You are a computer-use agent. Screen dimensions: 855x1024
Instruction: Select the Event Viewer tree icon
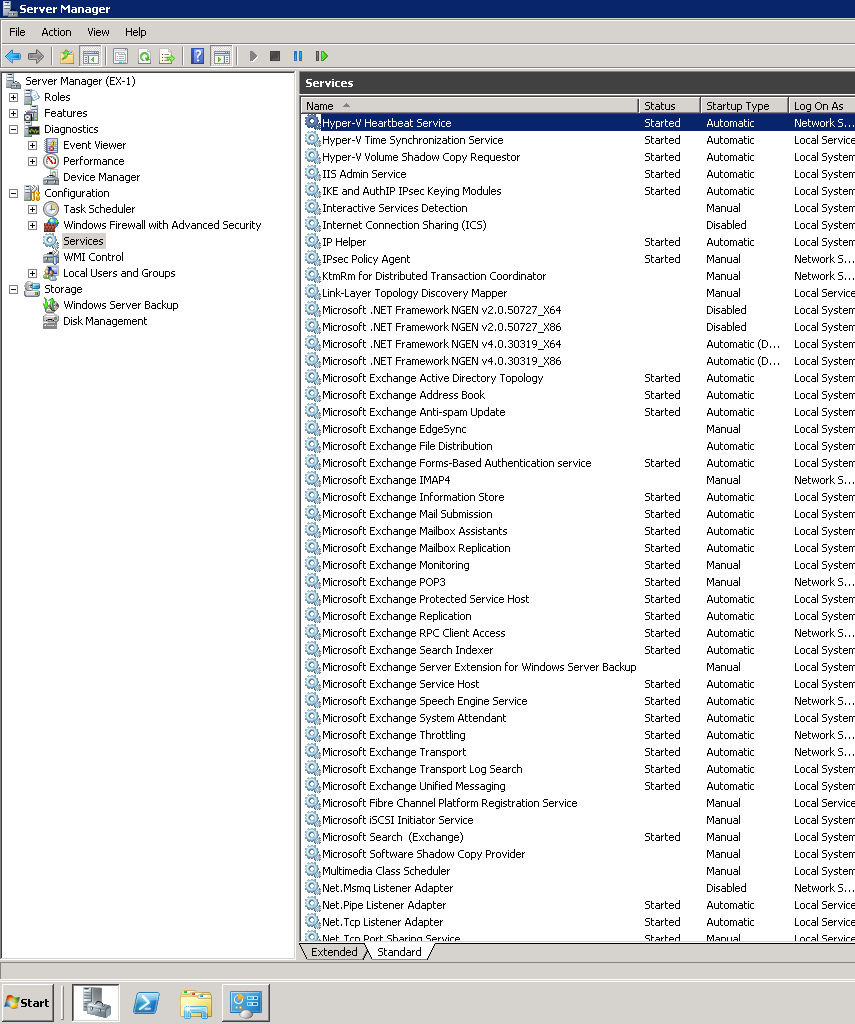coord(51,145)
